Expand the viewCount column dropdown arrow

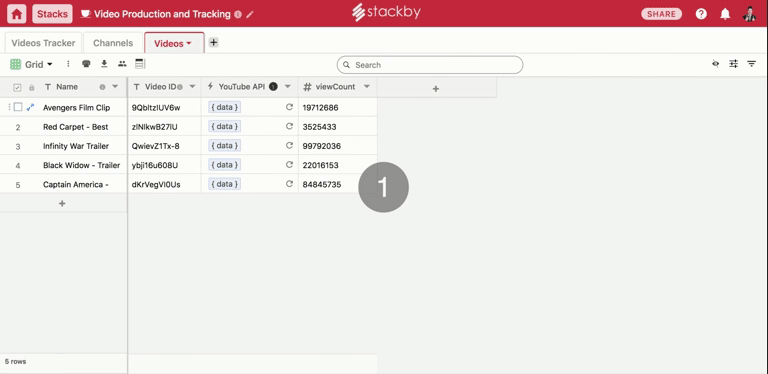point(366,87)
